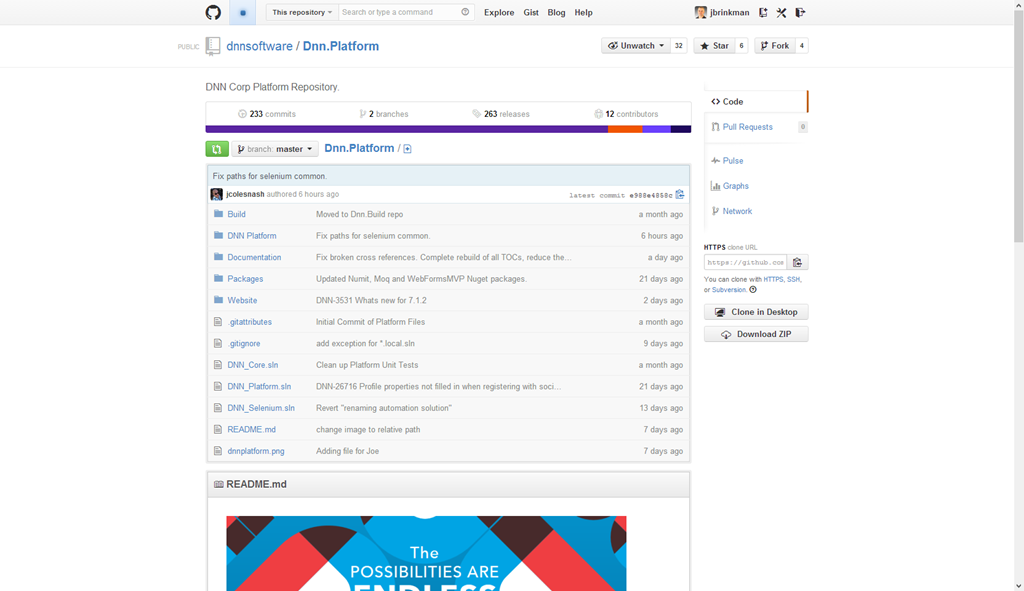
Task: Open the Blog menu item
Action: [x=556, y=12]
